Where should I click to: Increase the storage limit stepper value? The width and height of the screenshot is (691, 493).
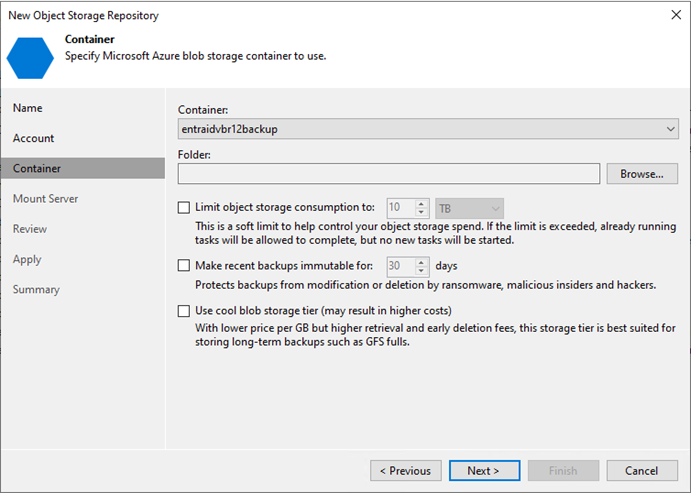click(x=421, y=204)
